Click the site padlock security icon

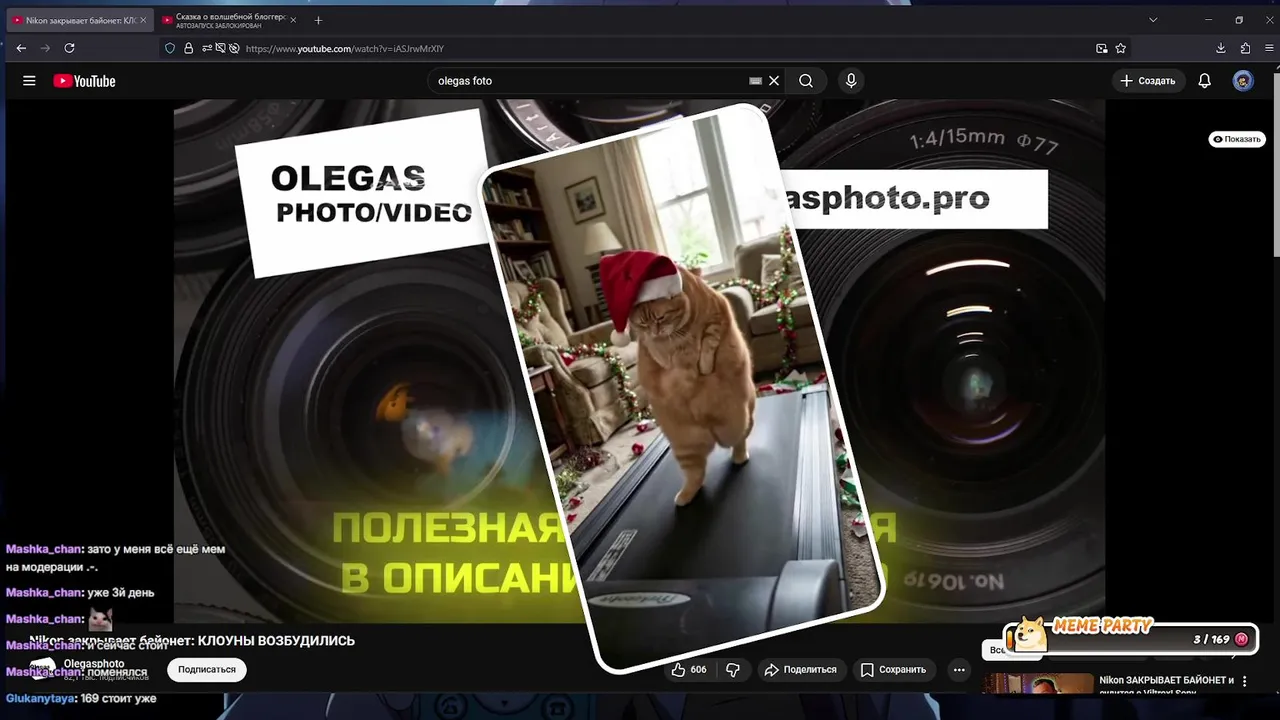(188, 48)
